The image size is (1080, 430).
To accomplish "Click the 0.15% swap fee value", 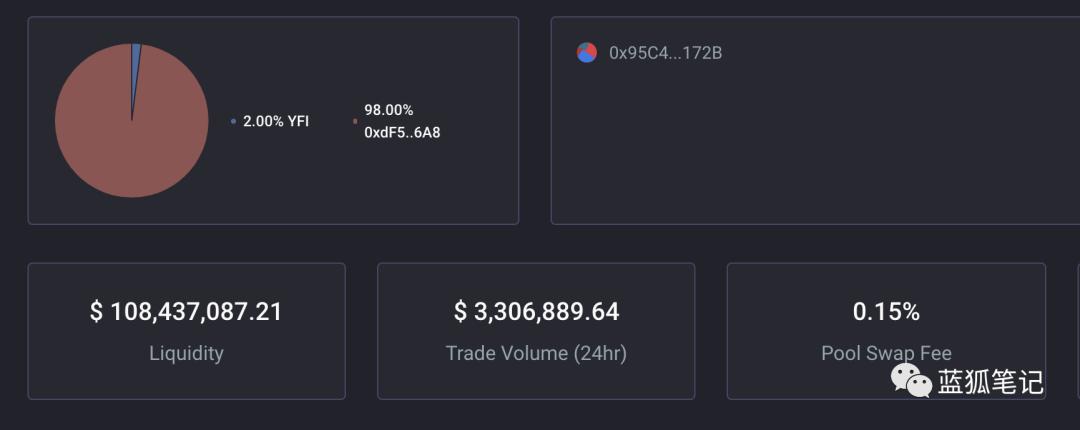I will pos(886,312).
